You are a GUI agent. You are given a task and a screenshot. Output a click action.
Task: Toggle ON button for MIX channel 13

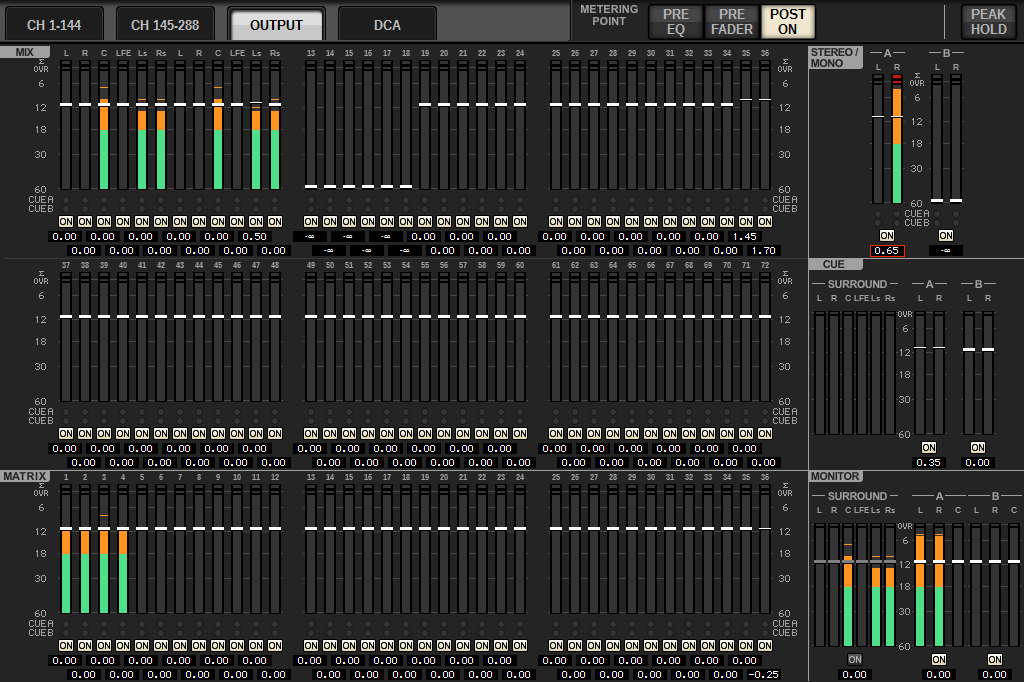[311, 221]
